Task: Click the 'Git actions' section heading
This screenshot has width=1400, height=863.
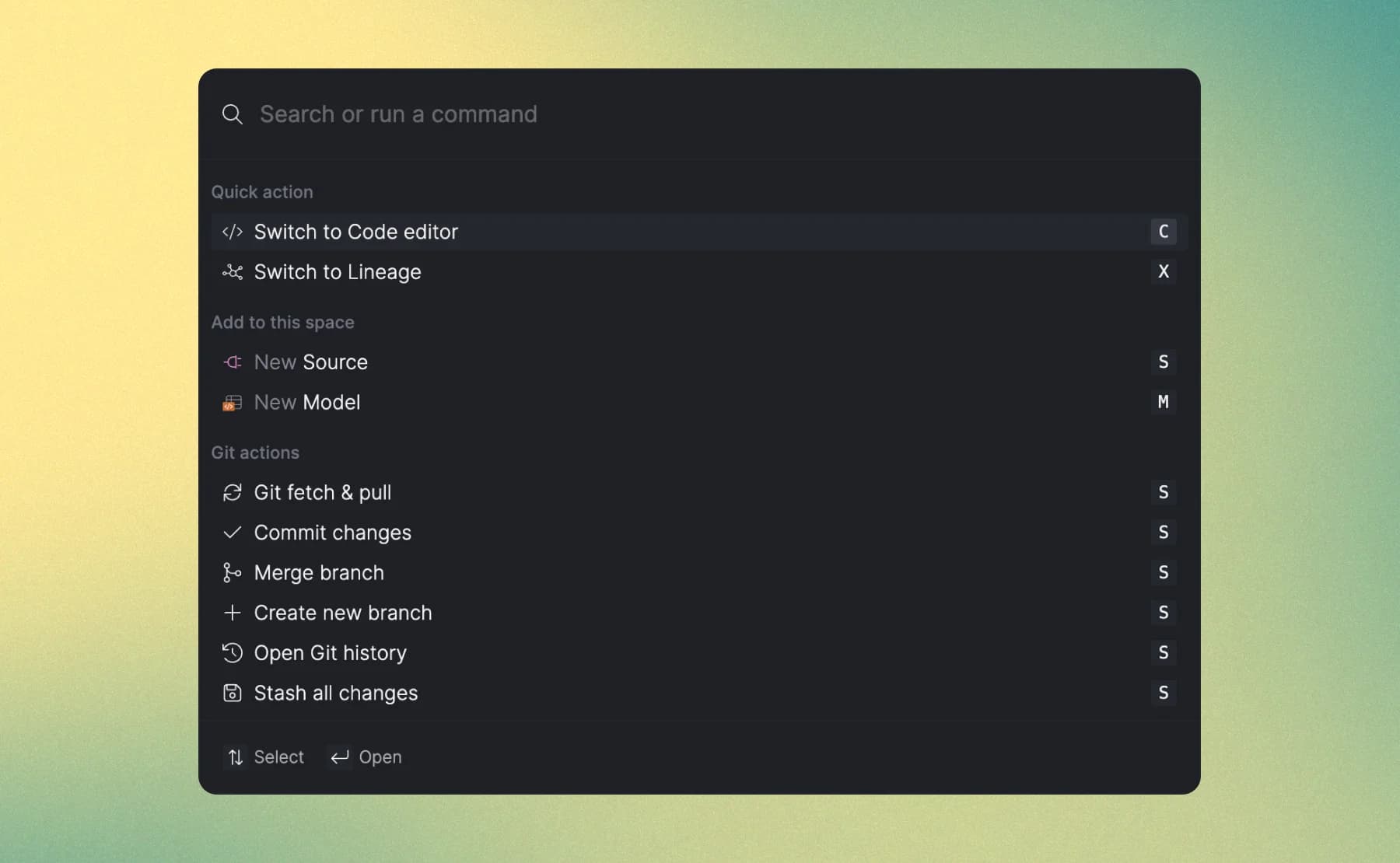Action: click(x=255, y=452)
